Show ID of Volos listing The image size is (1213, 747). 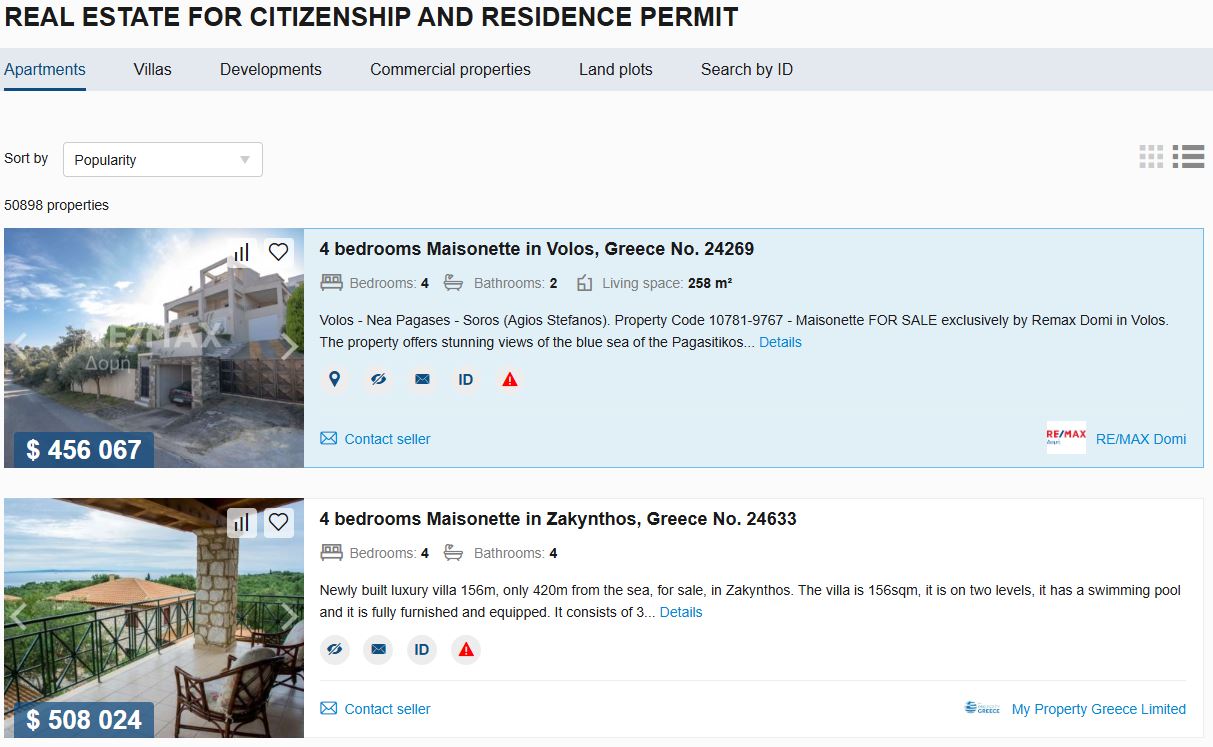click(466, 380)
